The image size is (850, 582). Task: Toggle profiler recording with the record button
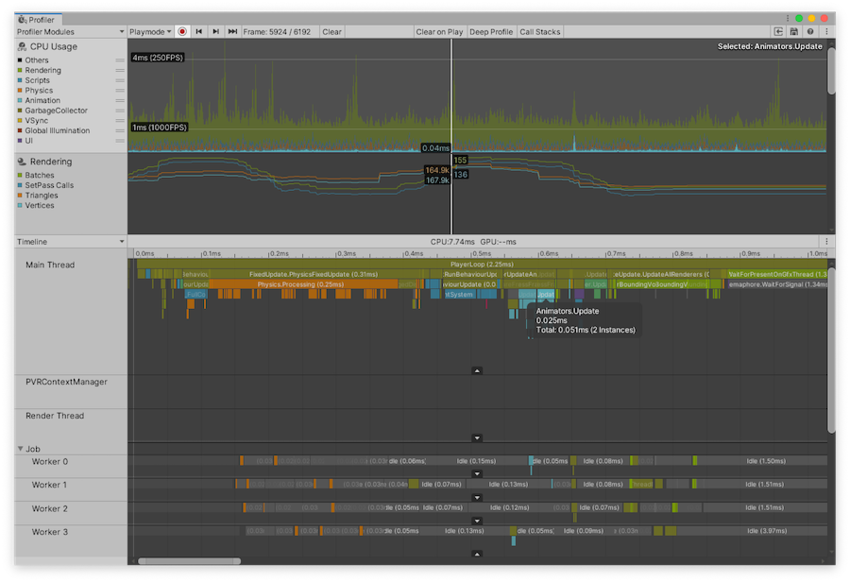182,31
